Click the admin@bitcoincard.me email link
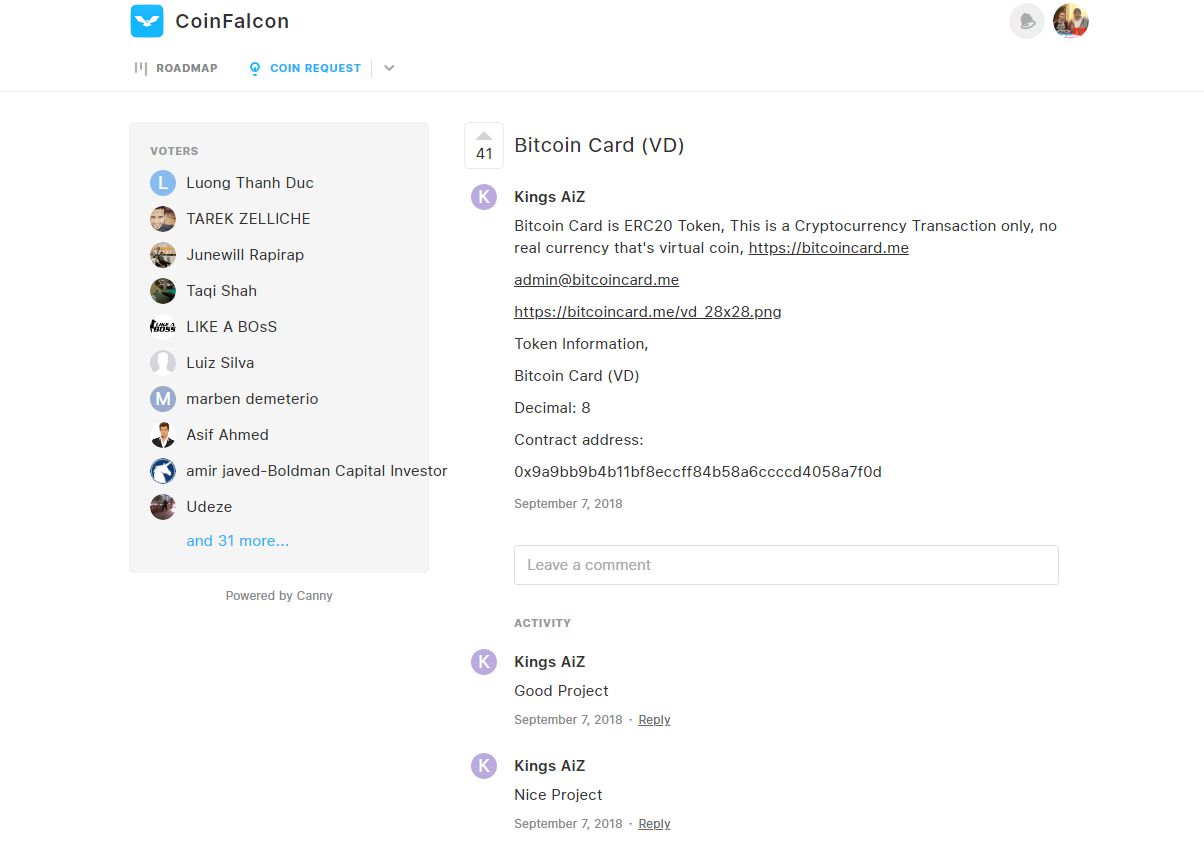The height and width of the screenshot is (855, 1204). 596,280
